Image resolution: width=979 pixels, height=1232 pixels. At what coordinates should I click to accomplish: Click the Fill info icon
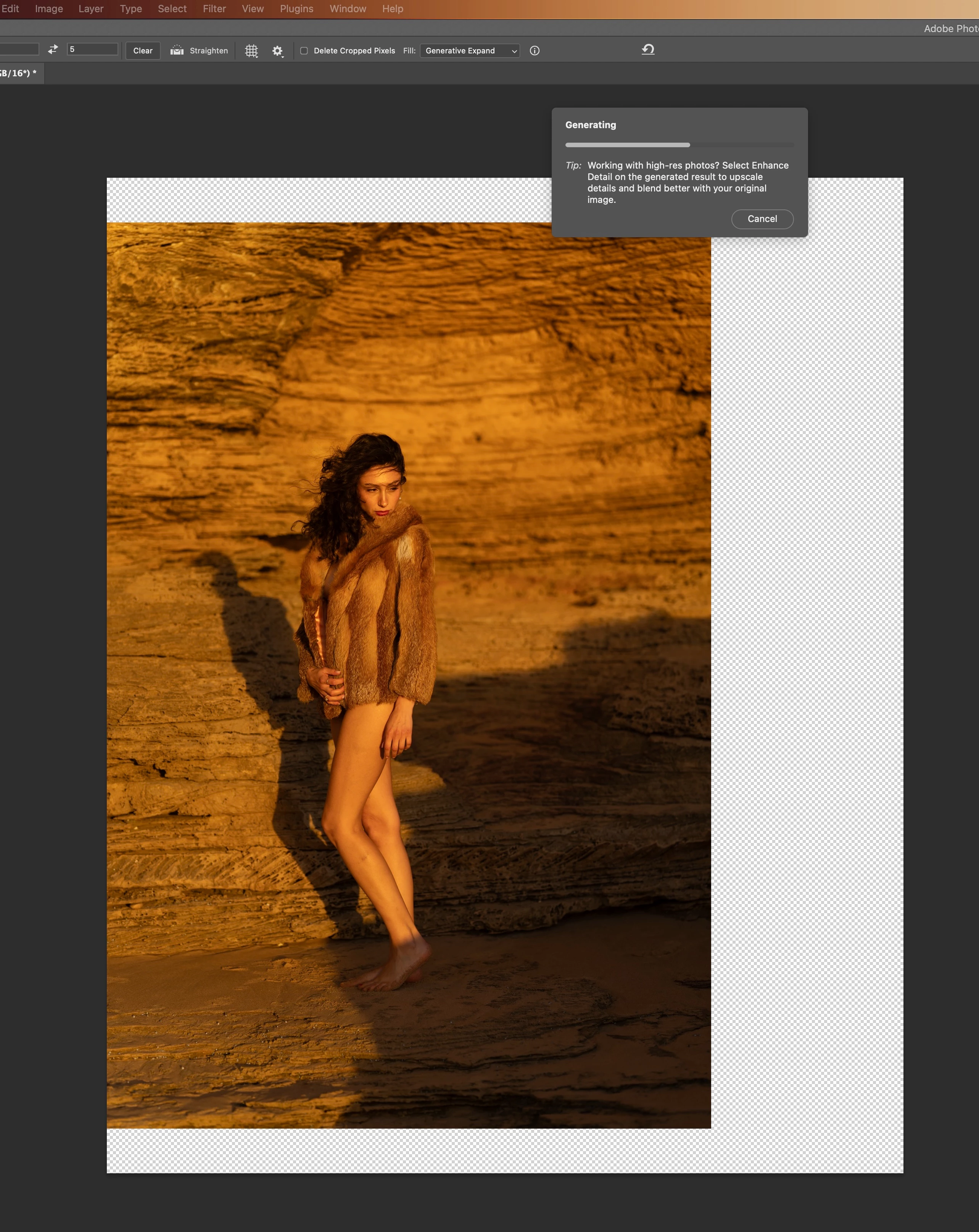[x=535, y=51]
